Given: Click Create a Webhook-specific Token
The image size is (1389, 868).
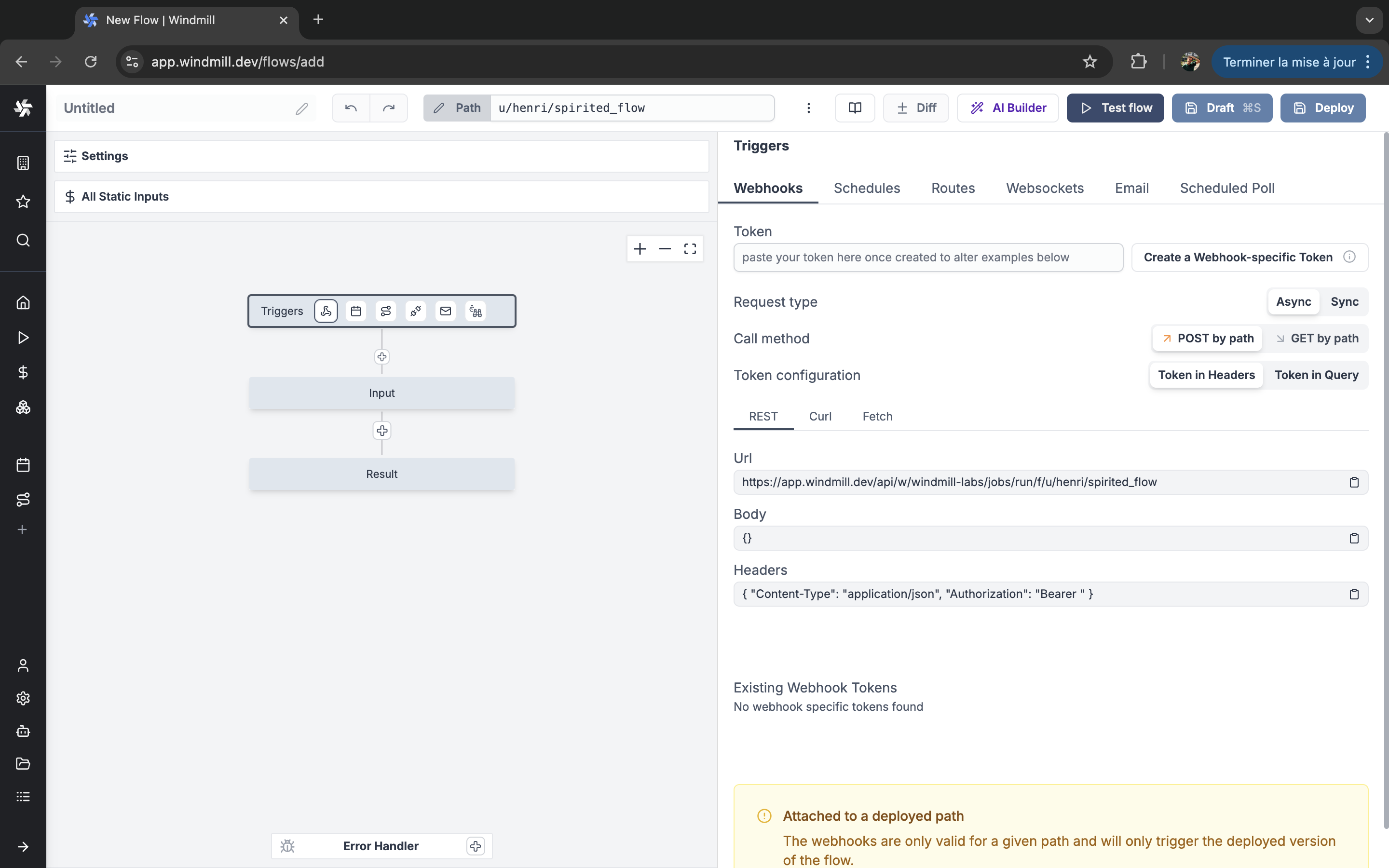Looking at the screenshot, I should [x=1238, y=257].
